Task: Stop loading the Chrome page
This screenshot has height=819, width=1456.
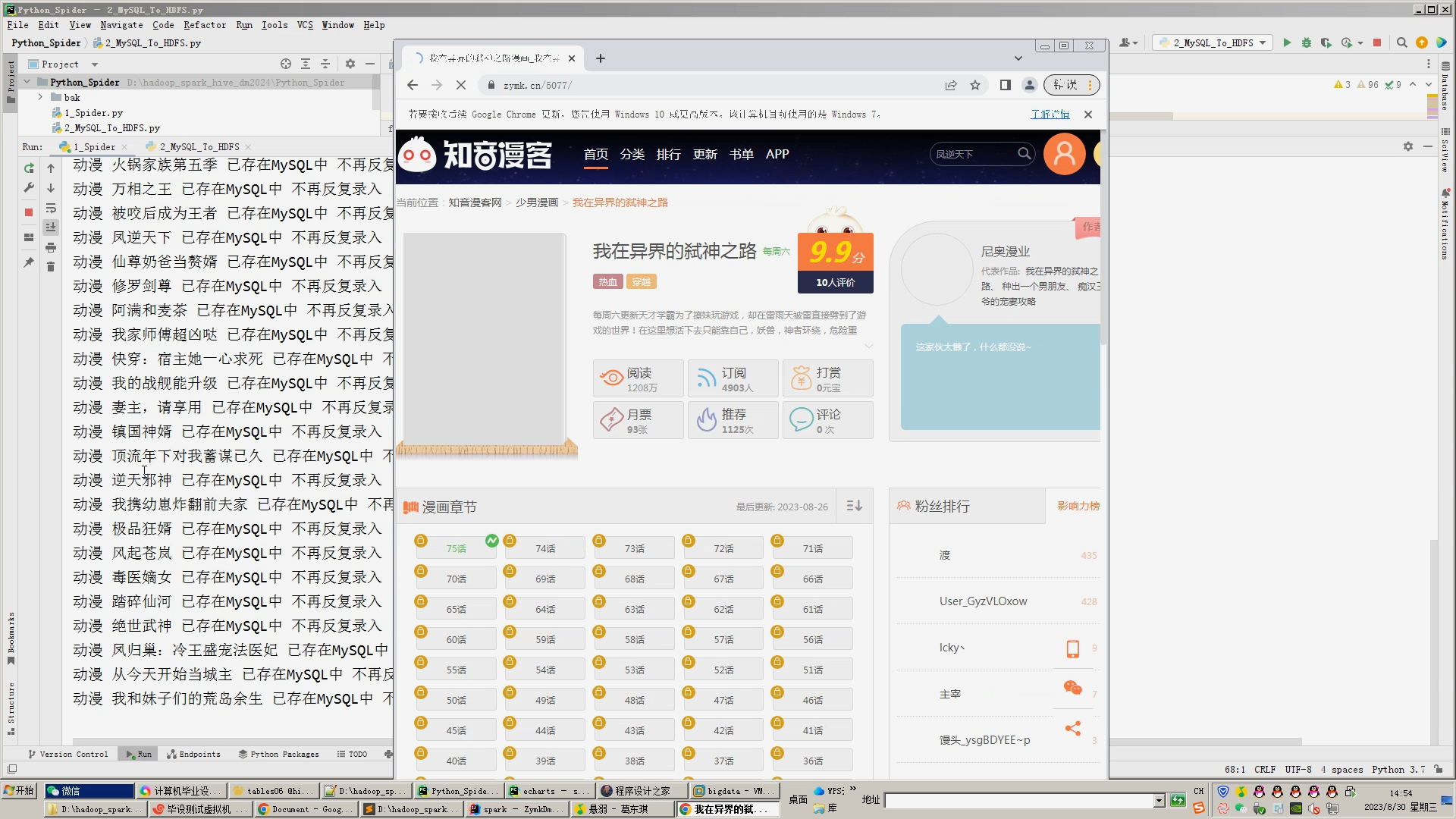Action: click(461, 85)
